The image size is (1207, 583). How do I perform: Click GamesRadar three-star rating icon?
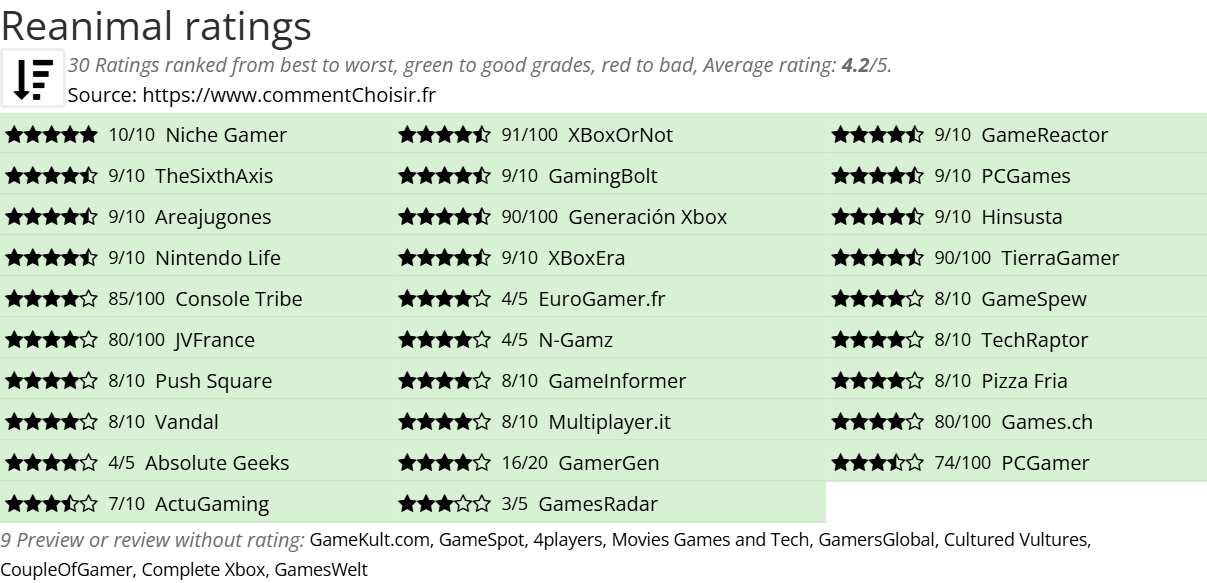tap(444, 504)
